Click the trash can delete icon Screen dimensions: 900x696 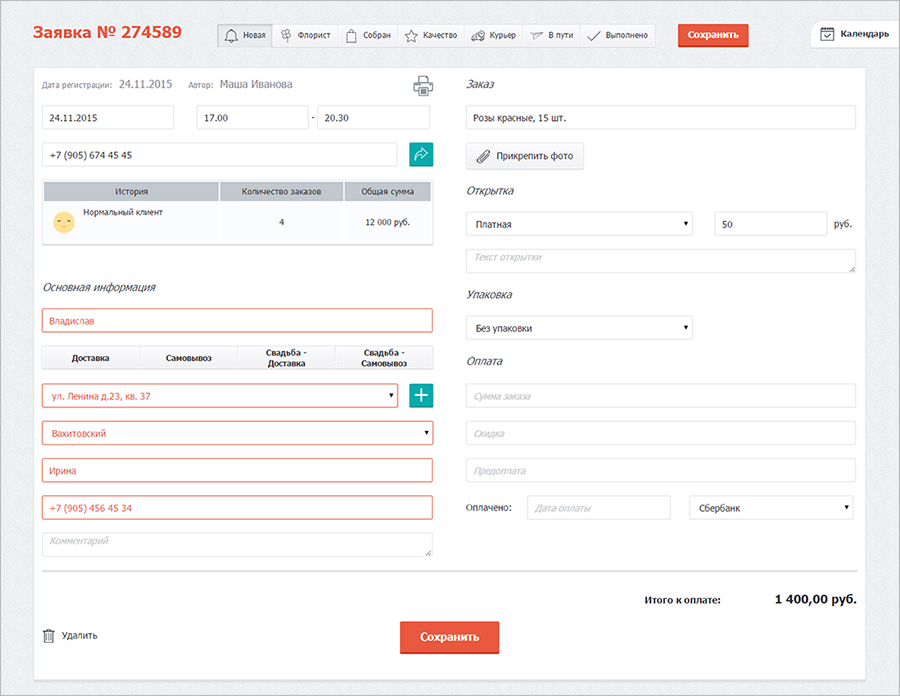click(49, 636)
